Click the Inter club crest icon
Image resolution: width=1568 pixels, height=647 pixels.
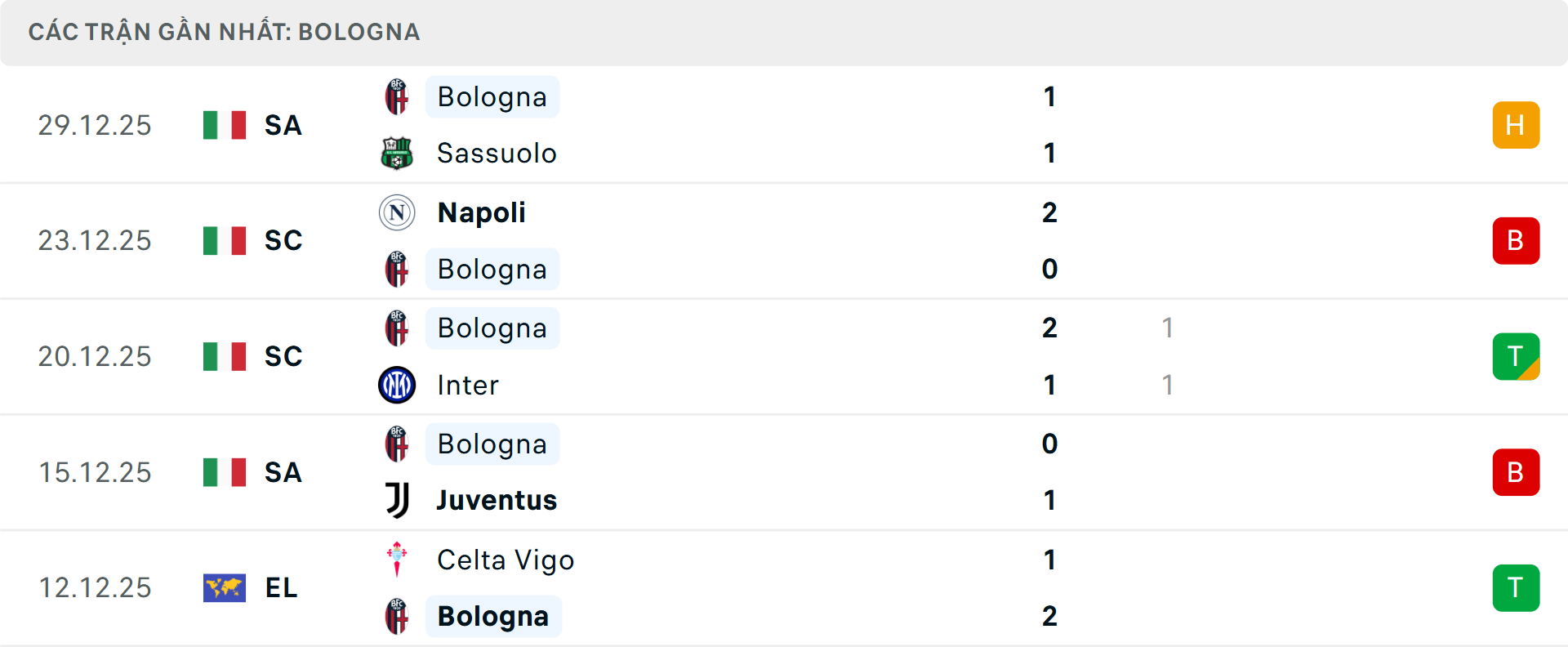(x=397, y=385)
